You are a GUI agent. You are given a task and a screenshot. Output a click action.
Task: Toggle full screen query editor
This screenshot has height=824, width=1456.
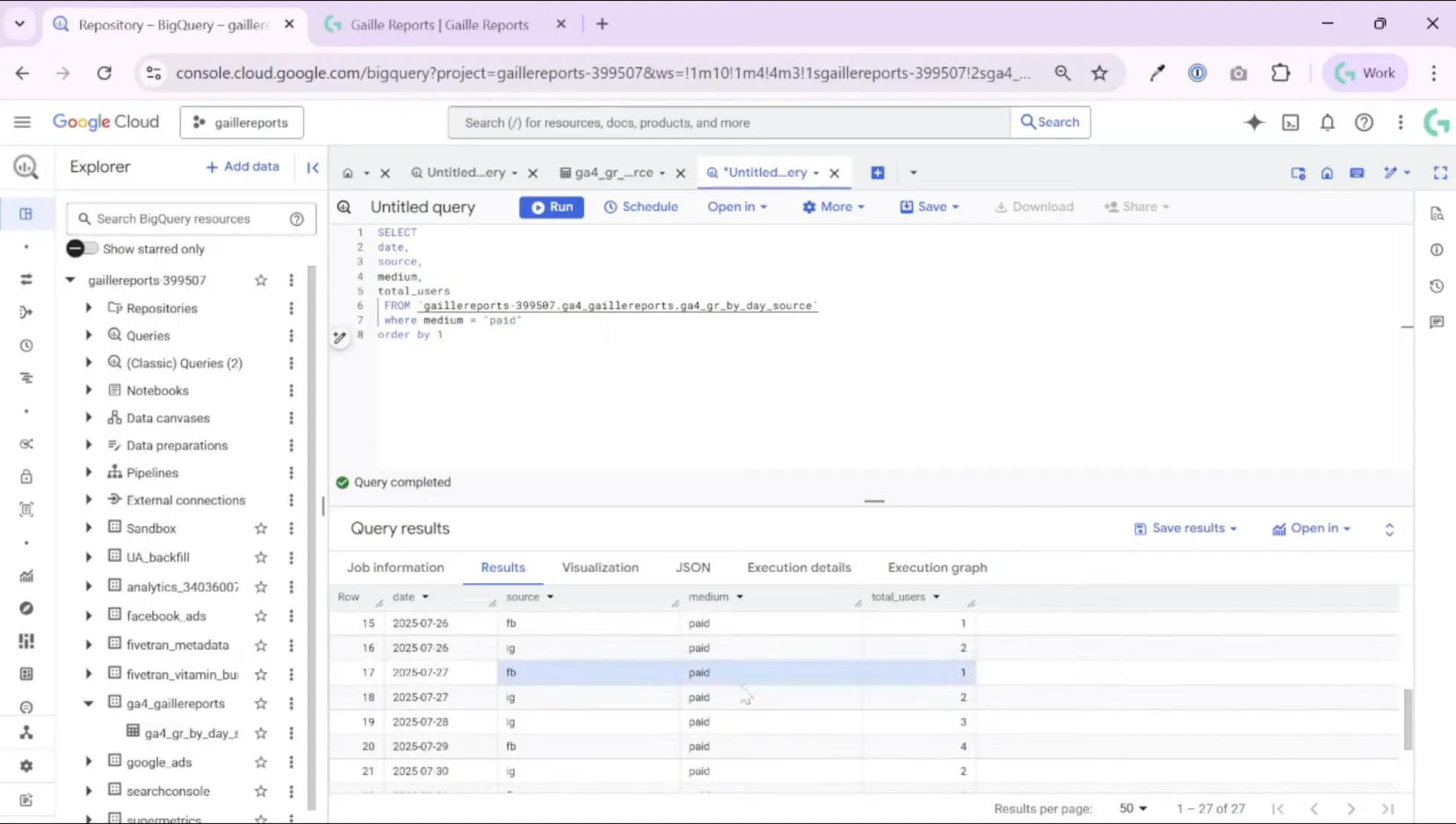pyautogui.click(x=1441, y=172)
